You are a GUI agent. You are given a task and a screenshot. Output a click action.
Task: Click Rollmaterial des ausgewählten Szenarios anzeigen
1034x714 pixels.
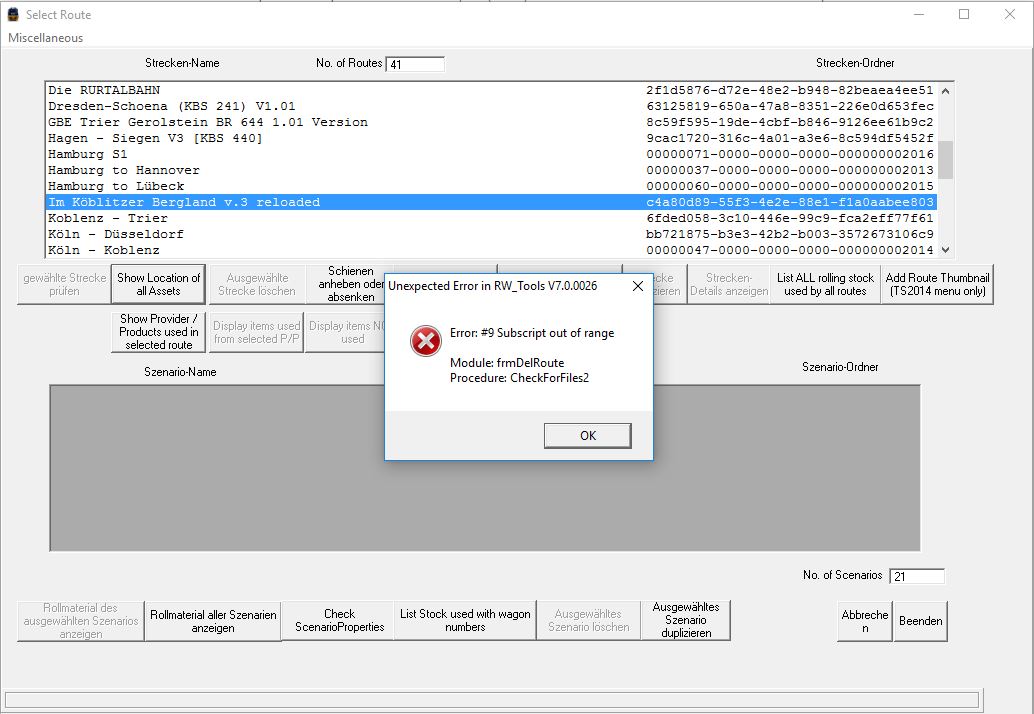tap(80, 620)
